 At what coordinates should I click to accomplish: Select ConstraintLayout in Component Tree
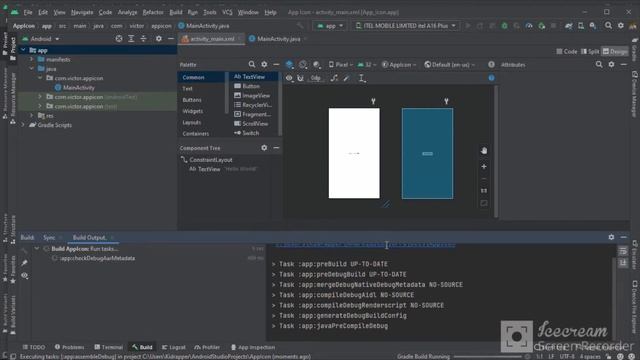[211, 160]
